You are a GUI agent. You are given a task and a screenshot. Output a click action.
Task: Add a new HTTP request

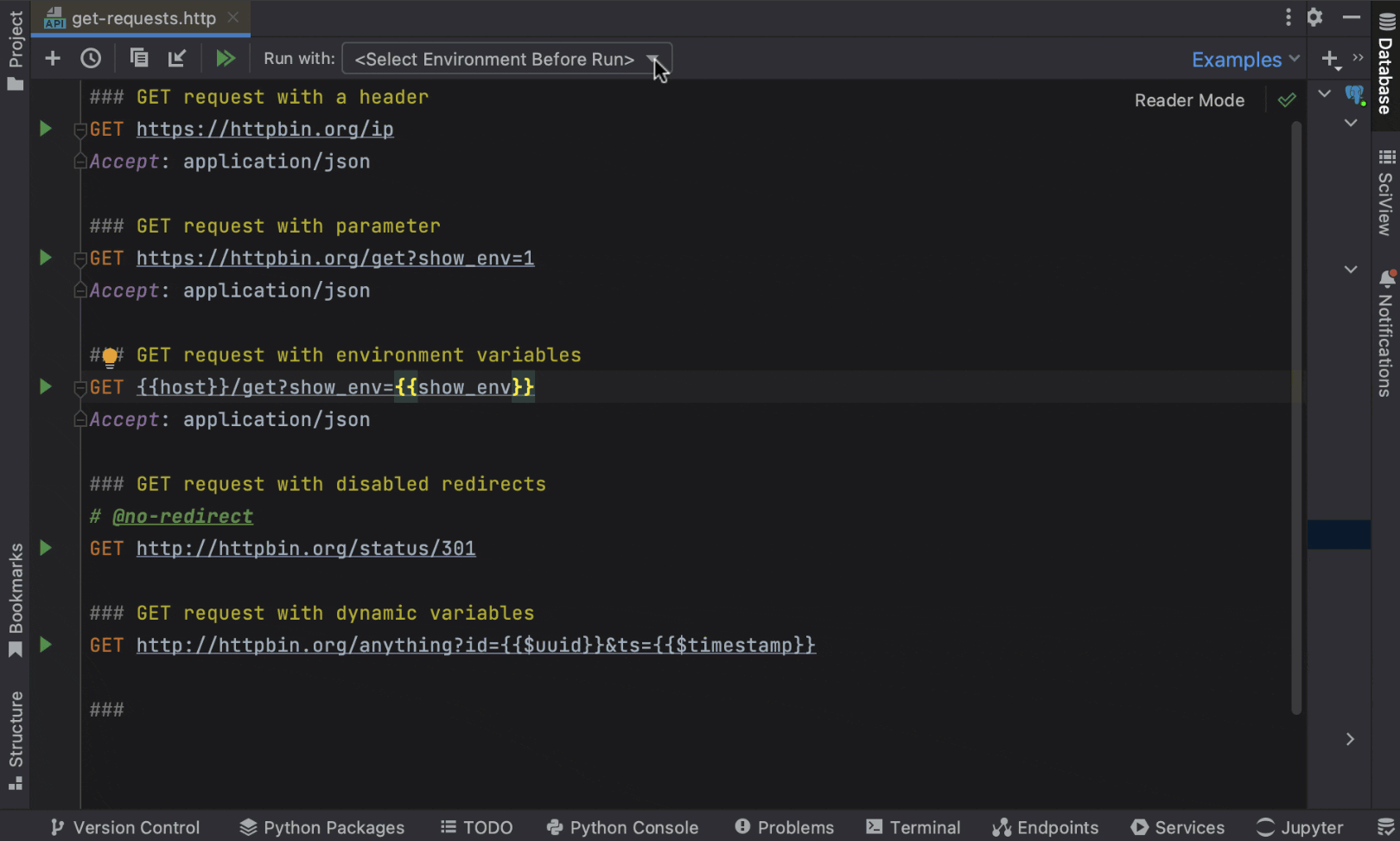pos(52,58)
